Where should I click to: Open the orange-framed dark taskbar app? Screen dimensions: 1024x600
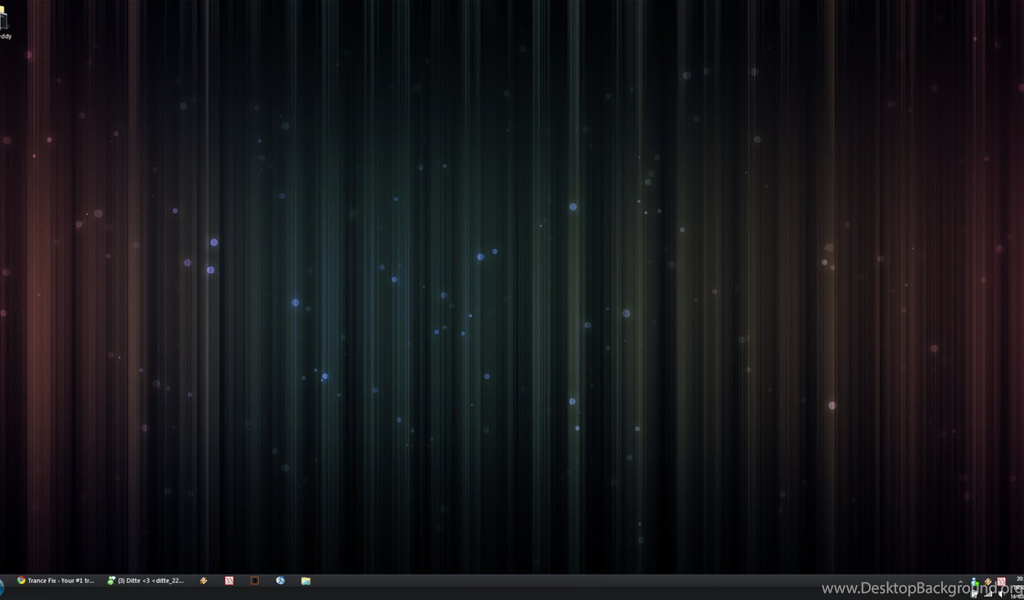point(255,580)
